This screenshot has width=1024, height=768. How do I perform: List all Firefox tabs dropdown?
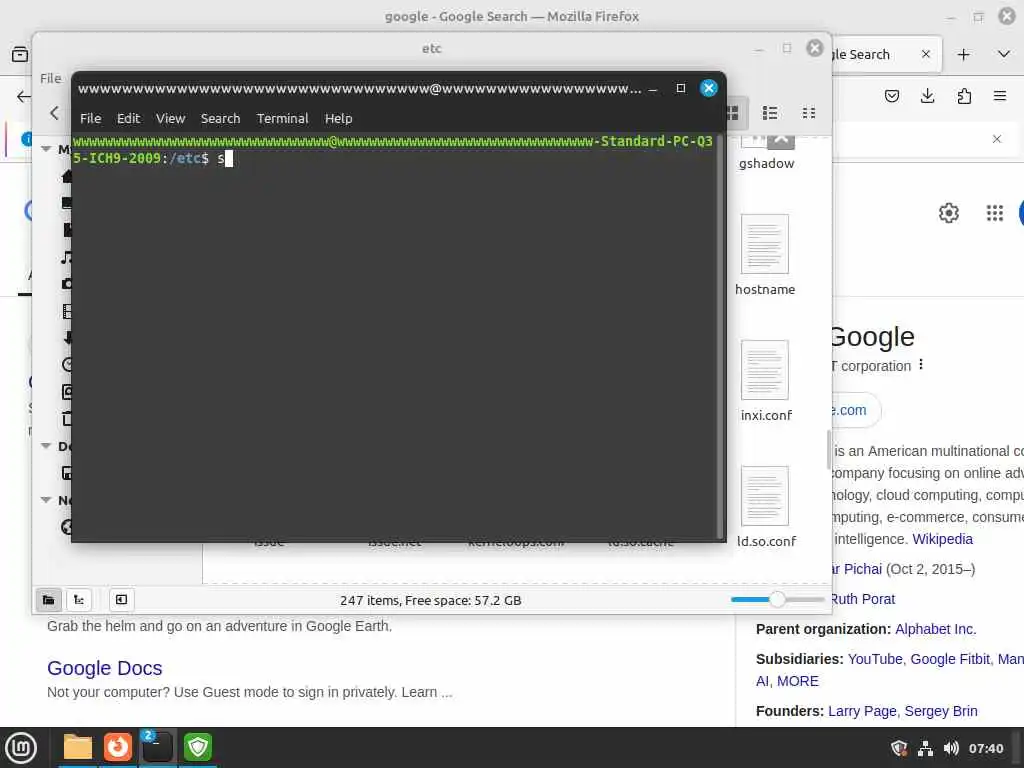[x=1004, y=54]
